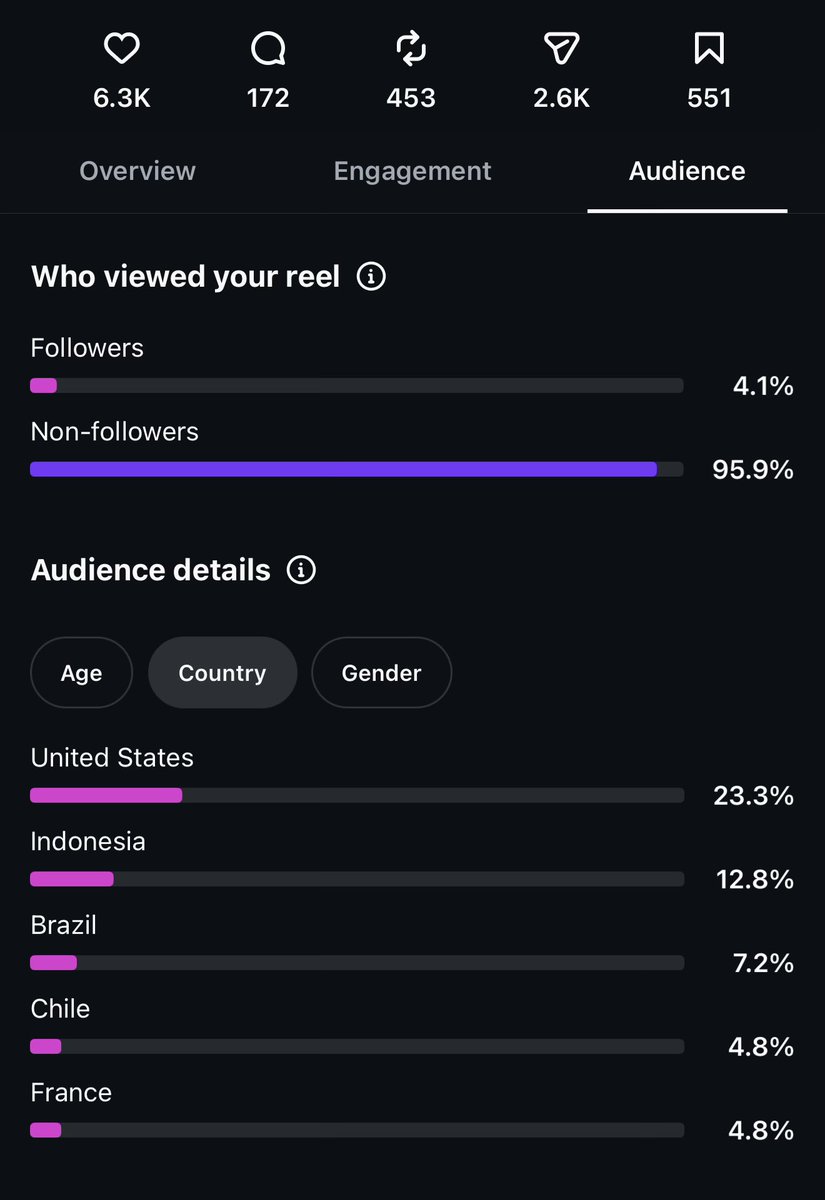This screenshot has width=825, height=1200.
Task: Select the Audience tab
Action: 687,171
